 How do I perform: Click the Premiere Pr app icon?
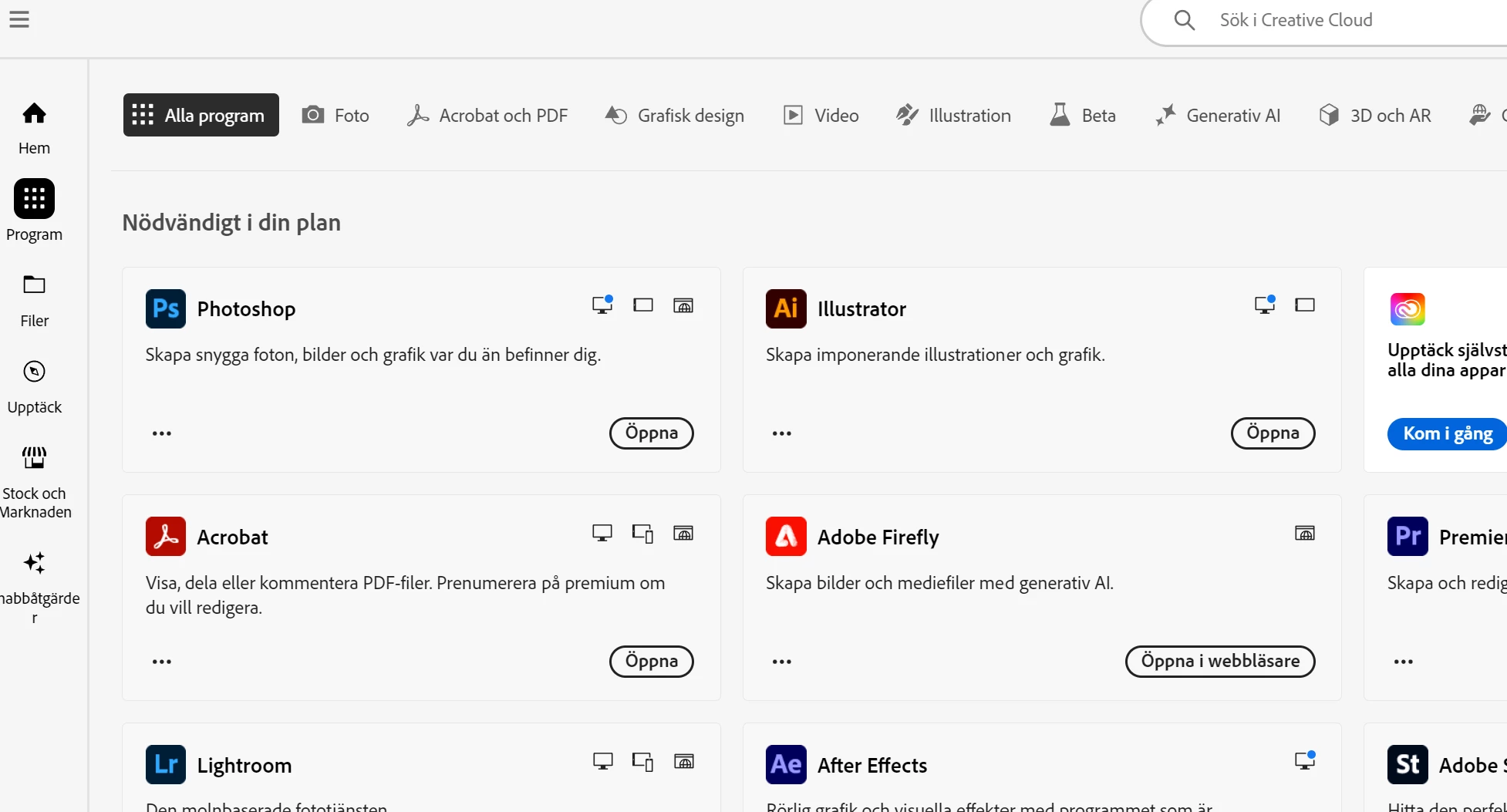coord(1408,536)
